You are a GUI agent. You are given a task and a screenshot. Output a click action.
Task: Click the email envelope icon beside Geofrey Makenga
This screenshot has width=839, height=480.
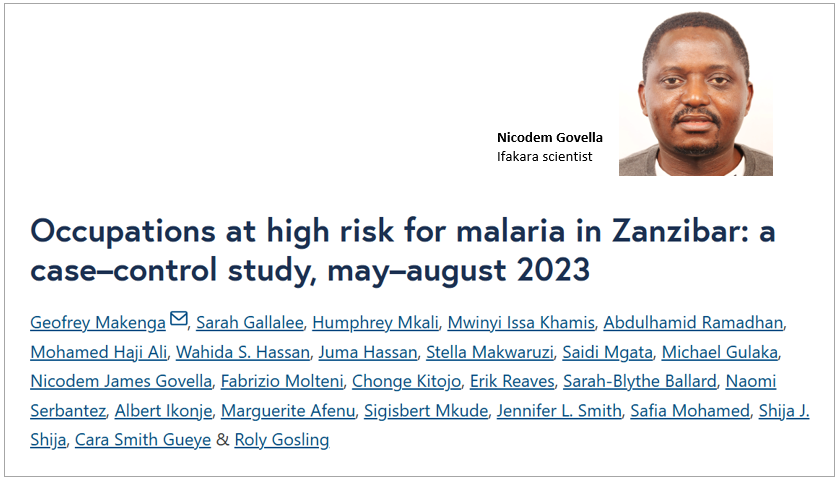(x=179, y=320)
